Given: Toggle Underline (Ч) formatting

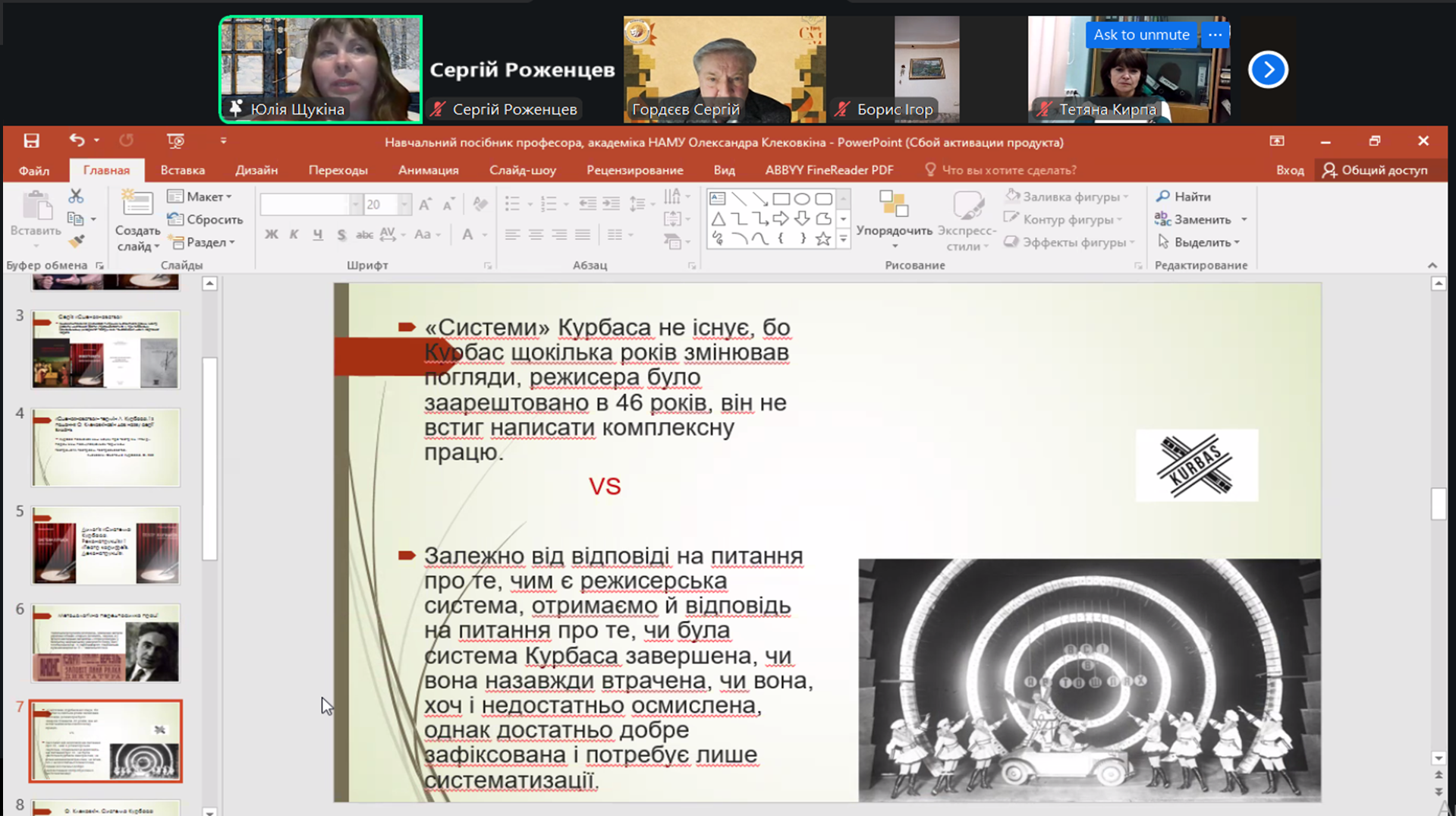Looking at the screenshot, I should coord(318,235).
